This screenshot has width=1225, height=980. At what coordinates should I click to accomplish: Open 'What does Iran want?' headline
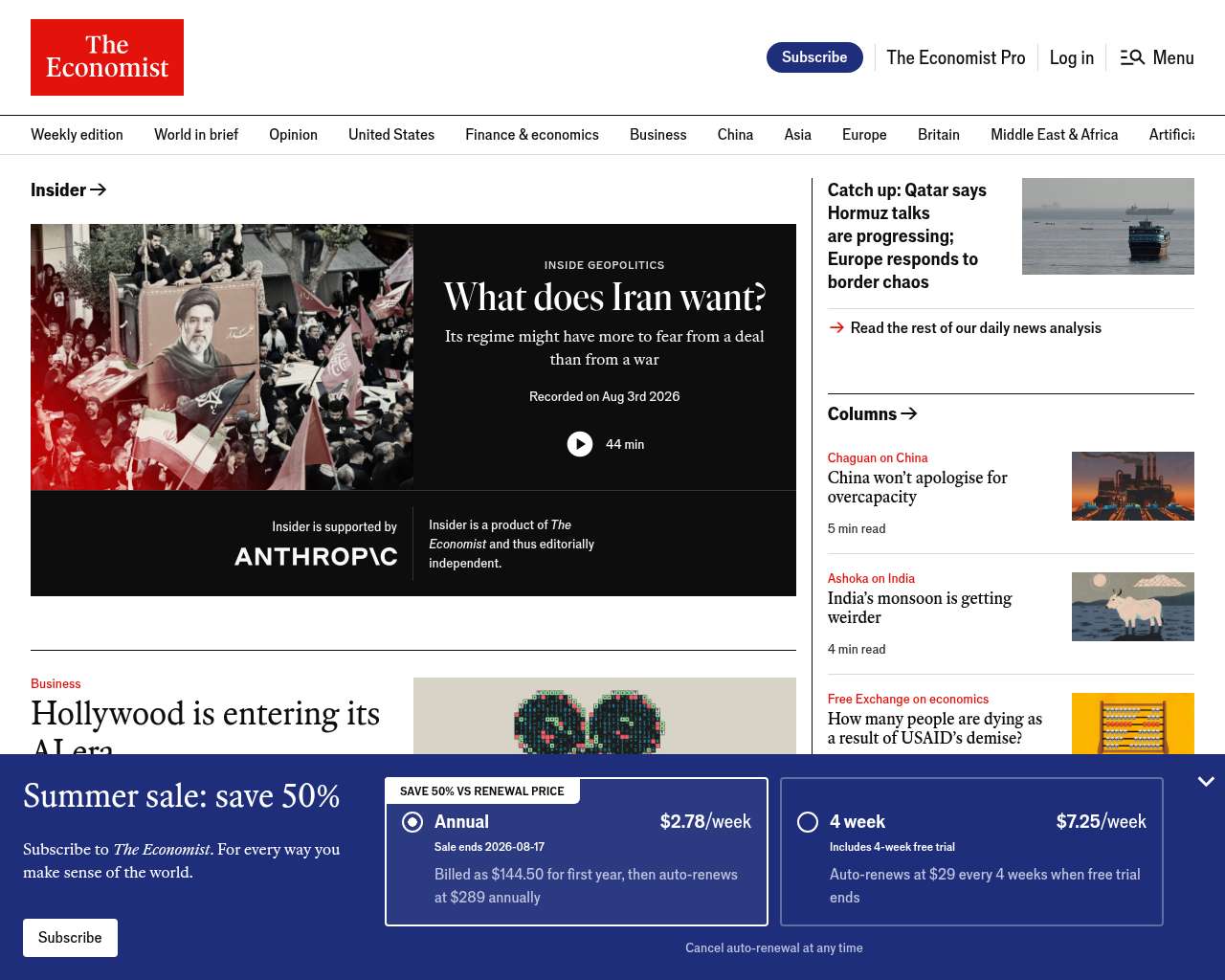[605, 298]
